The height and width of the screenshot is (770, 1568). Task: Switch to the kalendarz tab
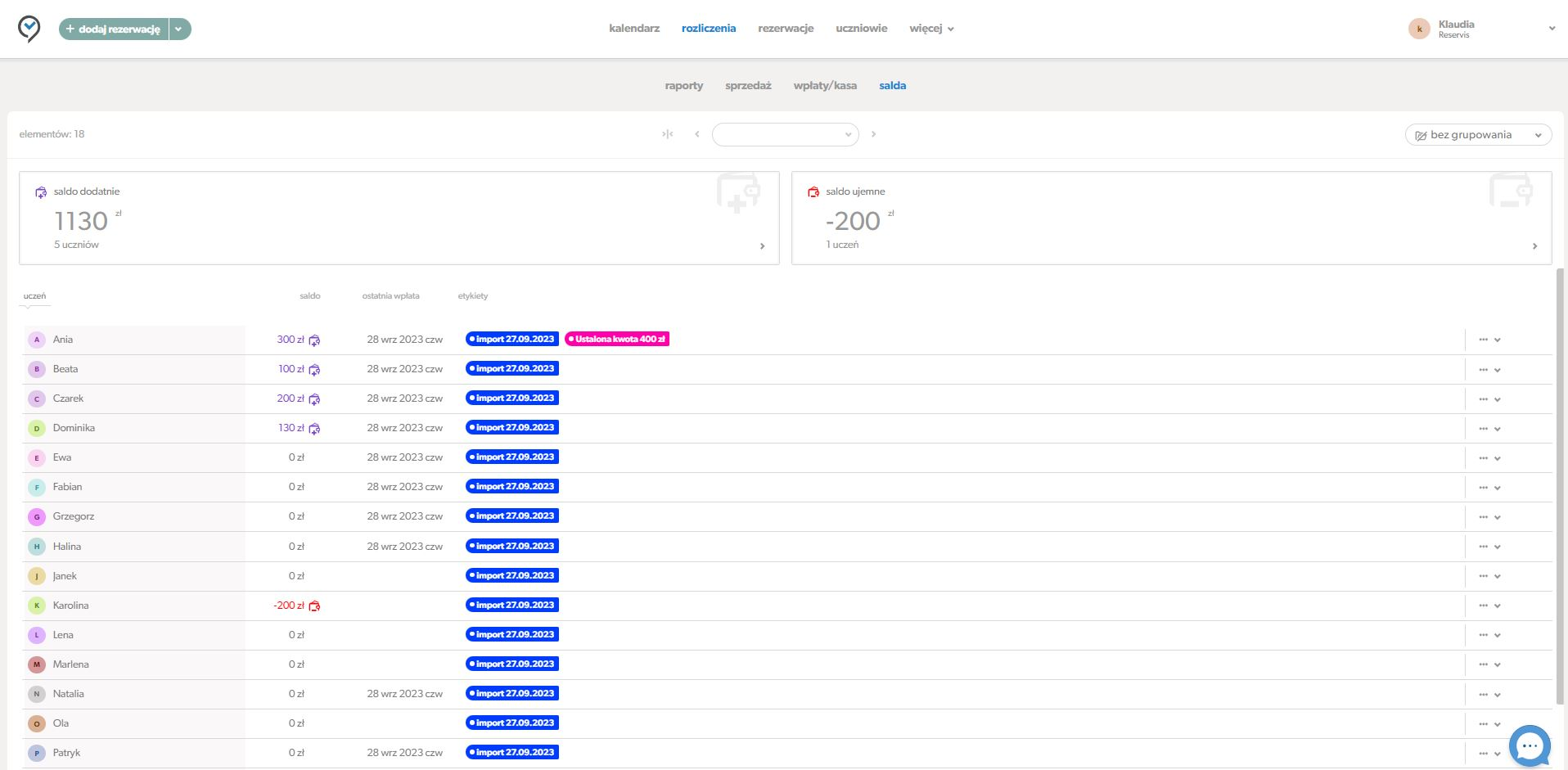click(634, 29)
